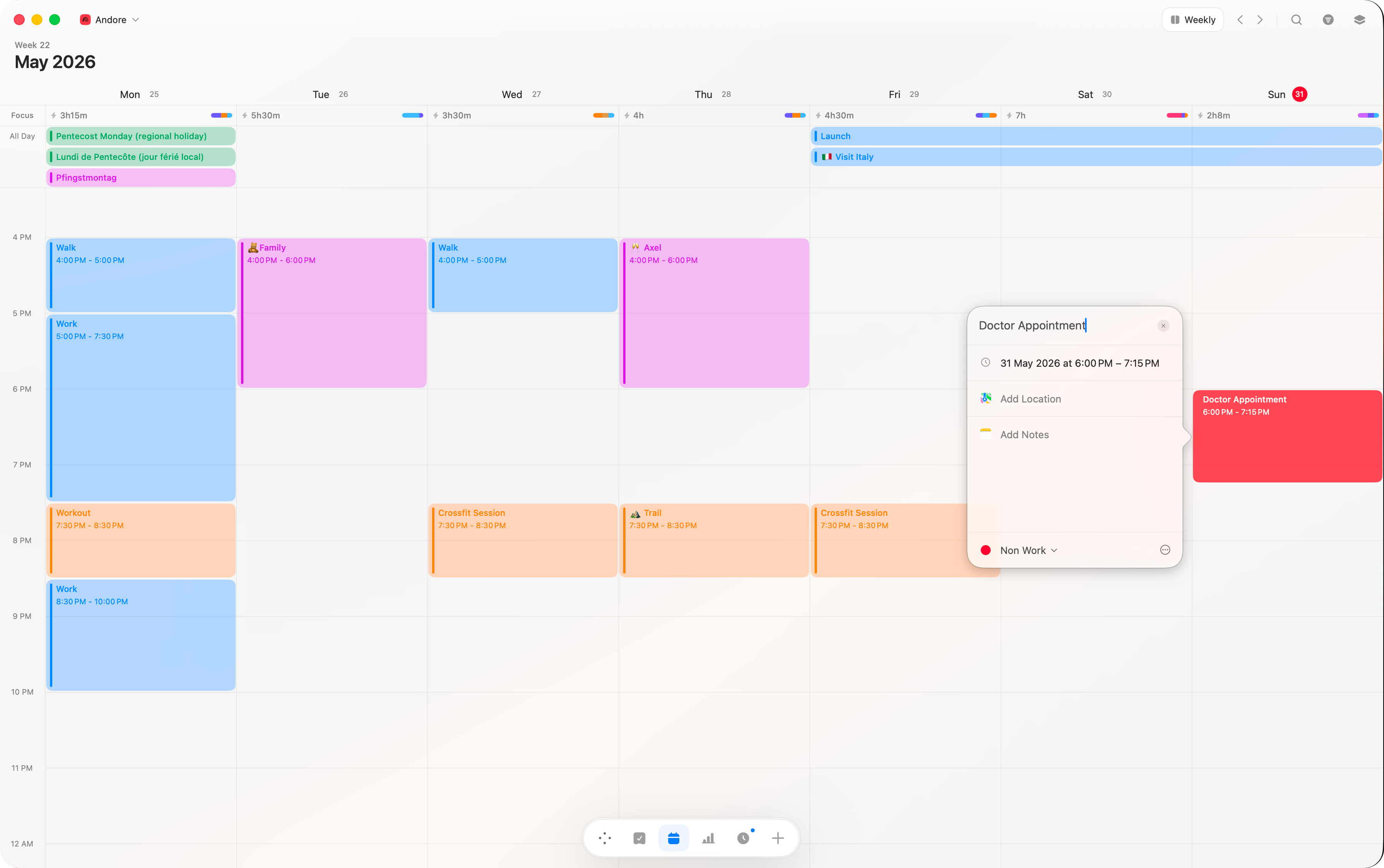Click the Monday focus lightning icon
1384x868 pixels.
(53, 115)
